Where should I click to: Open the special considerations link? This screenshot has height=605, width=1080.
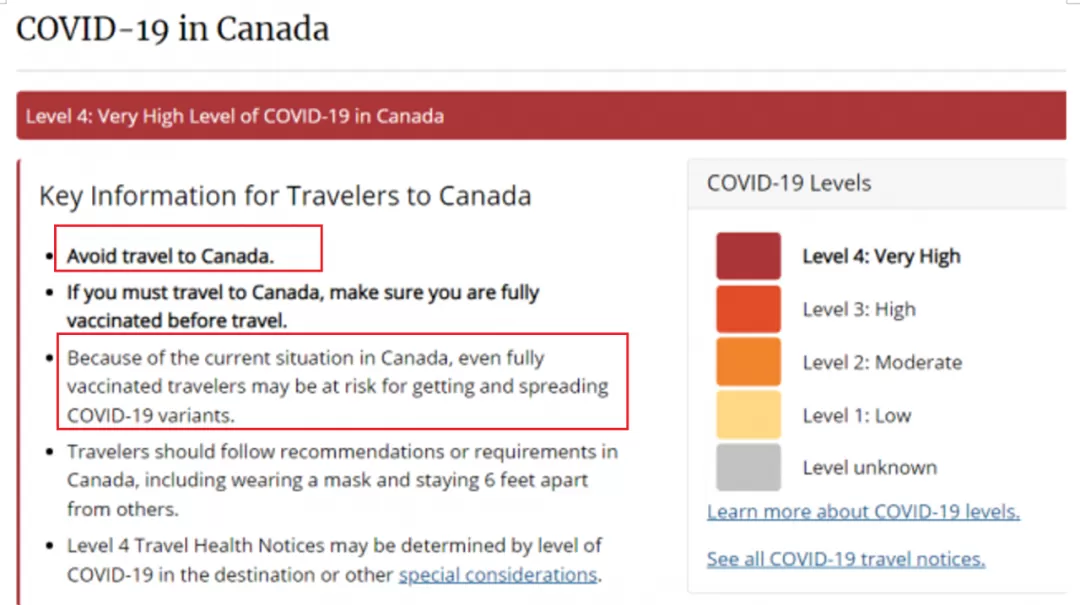click(498, 575)
